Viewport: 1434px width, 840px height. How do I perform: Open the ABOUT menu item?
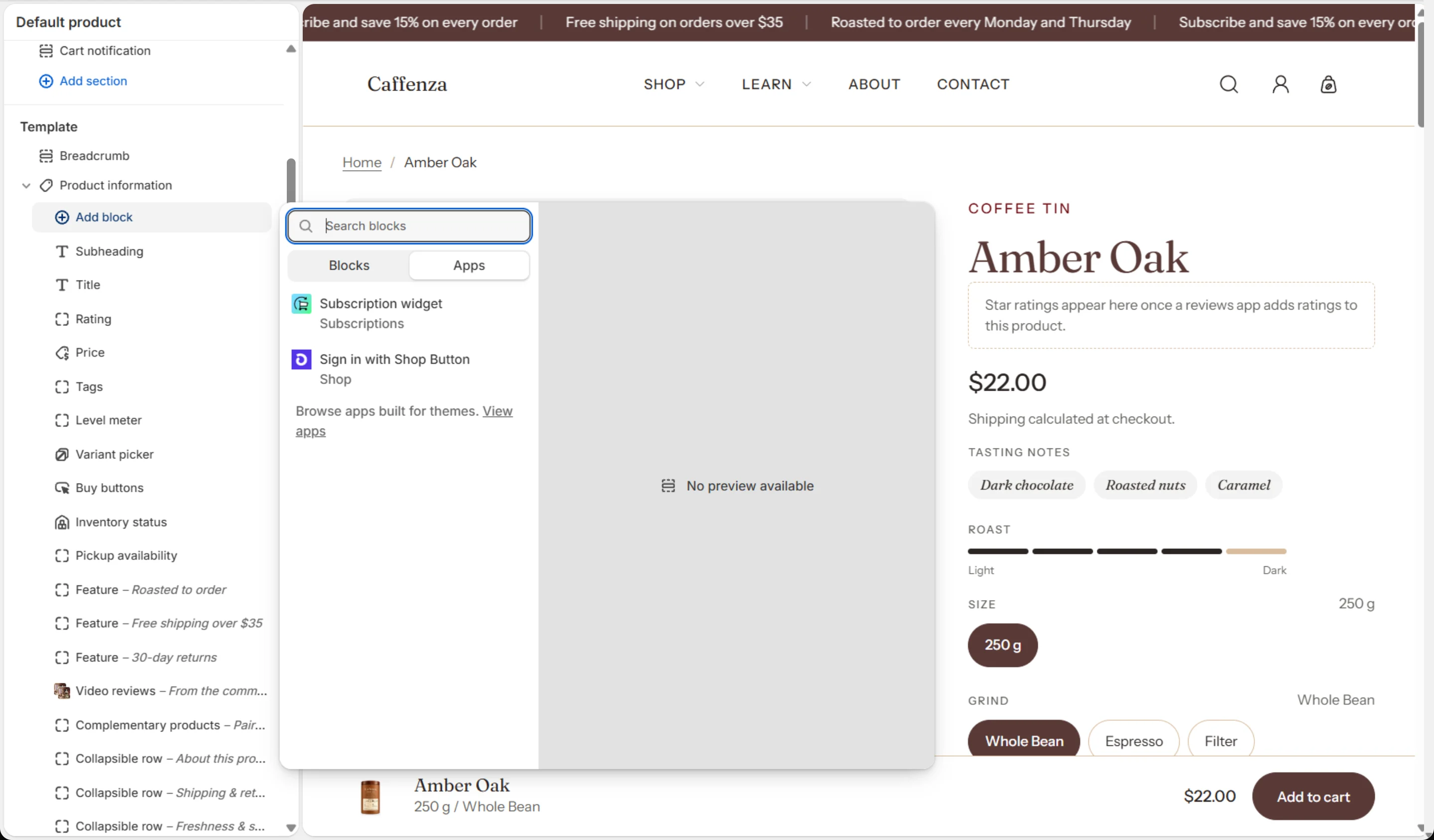[874, 84]
